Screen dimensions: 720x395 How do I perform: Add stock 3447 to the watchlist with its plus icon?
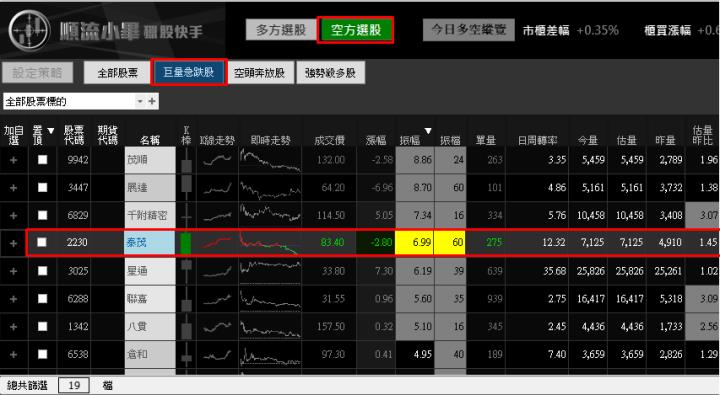pos(13,187)
